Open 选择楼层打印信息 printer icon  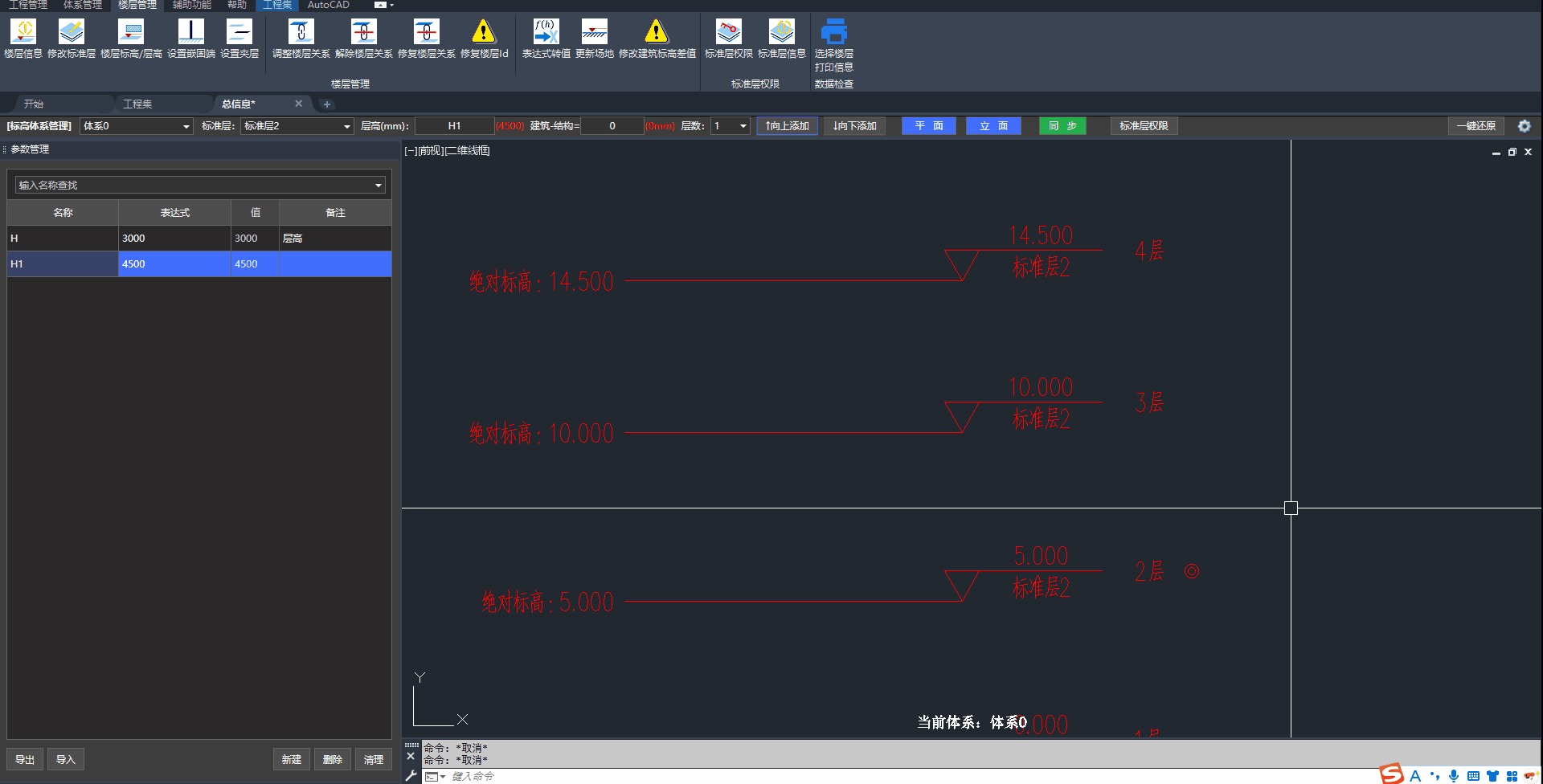click(833, 32)
